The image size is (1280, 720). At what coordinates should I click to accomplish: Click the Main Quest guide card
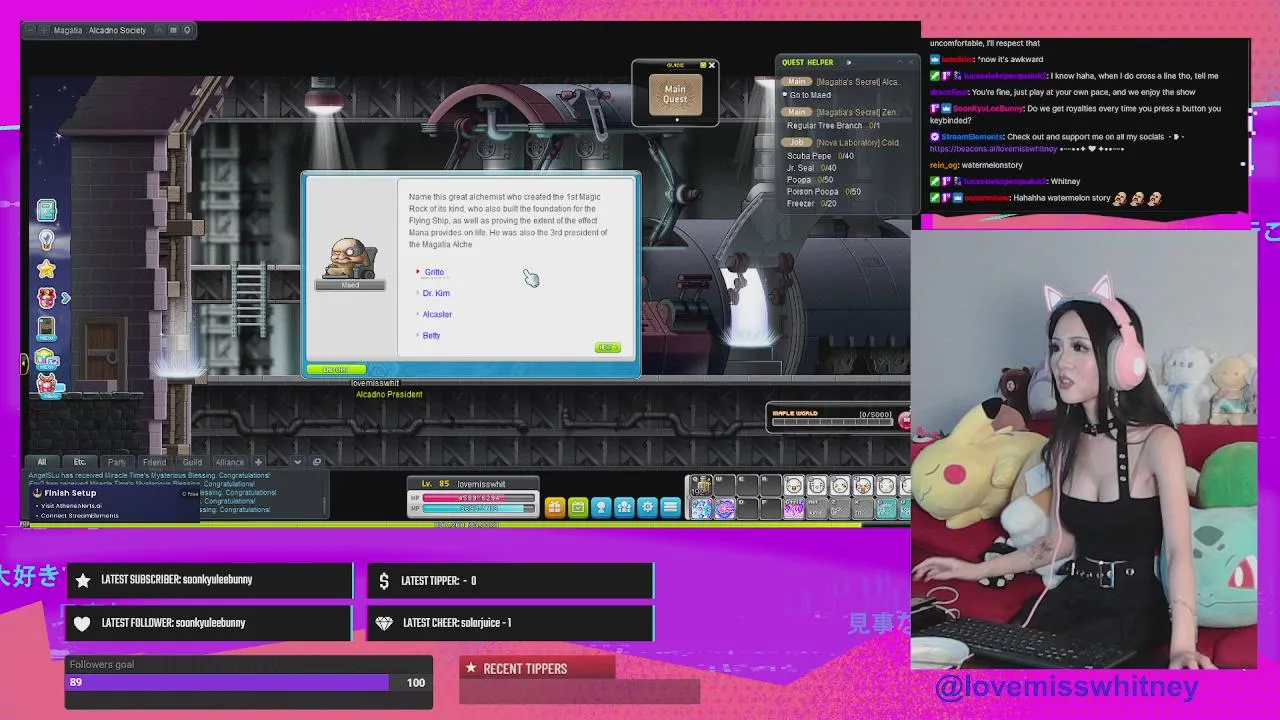pos(675,95)
